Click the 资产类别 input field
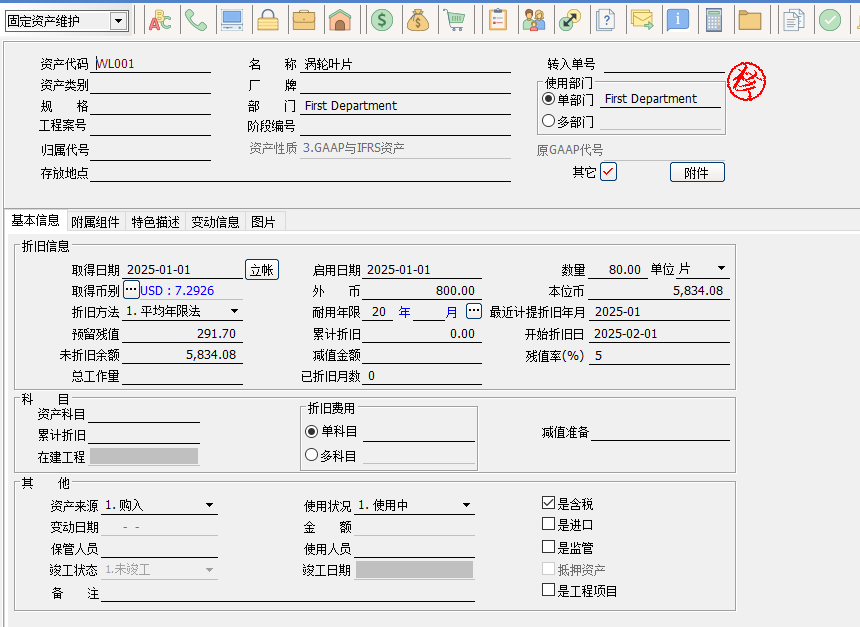The image size is (860, 627). pos(150,85)
